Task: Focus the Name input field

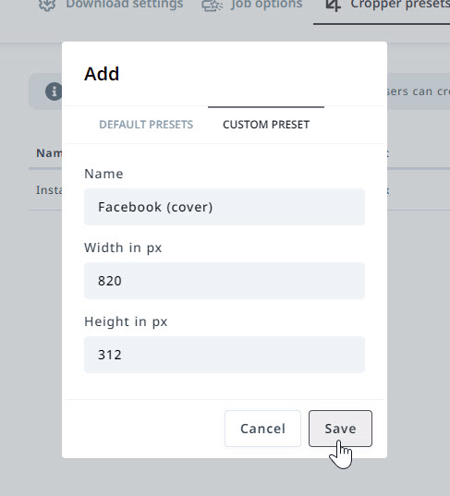Action: click(224, 207)
